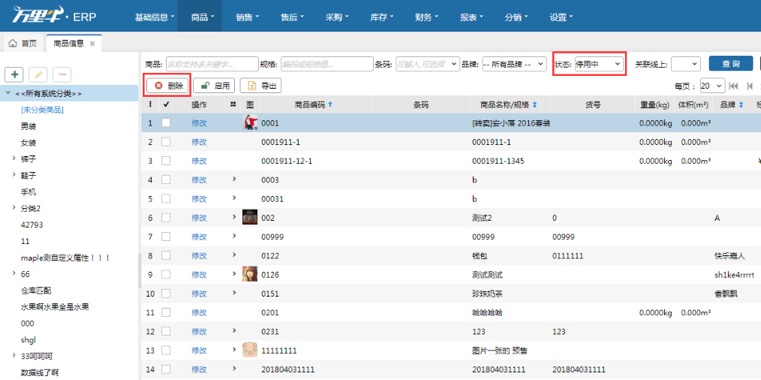The width and height of the screenshot is (761, 380).
Task: Click the column settings grid icon in header
Action: [x=233, y=104]
